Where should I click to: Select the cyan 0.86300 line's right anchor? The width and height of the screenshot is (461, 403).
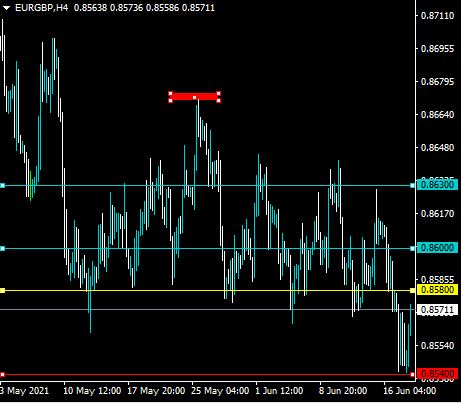click(x=412, y=185)
